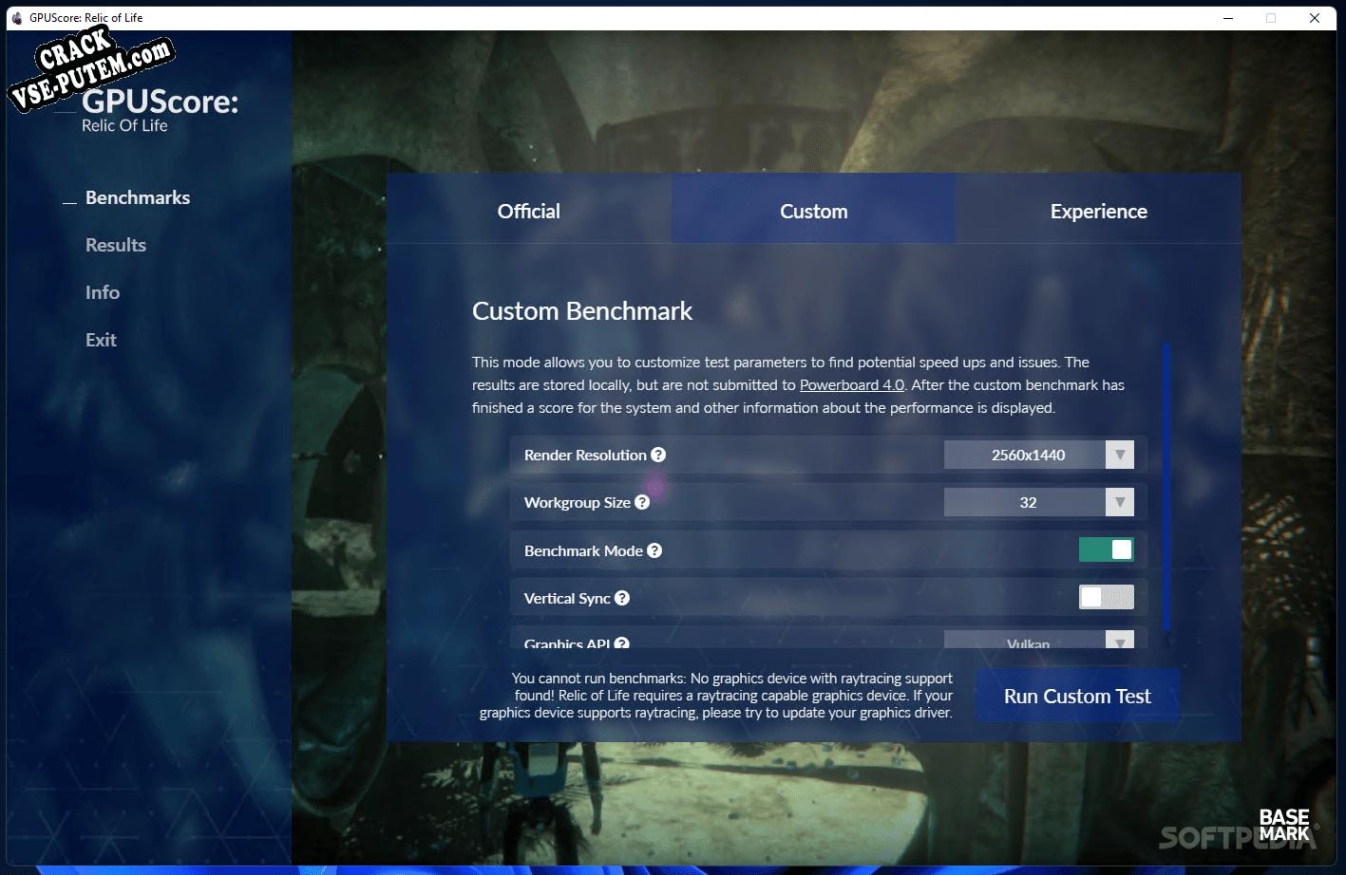This screenshot has width=1346, height=875.
Task: Disable the Benchmark Mode toggle
Action: pyautogui.click(x=1106, y=550)
